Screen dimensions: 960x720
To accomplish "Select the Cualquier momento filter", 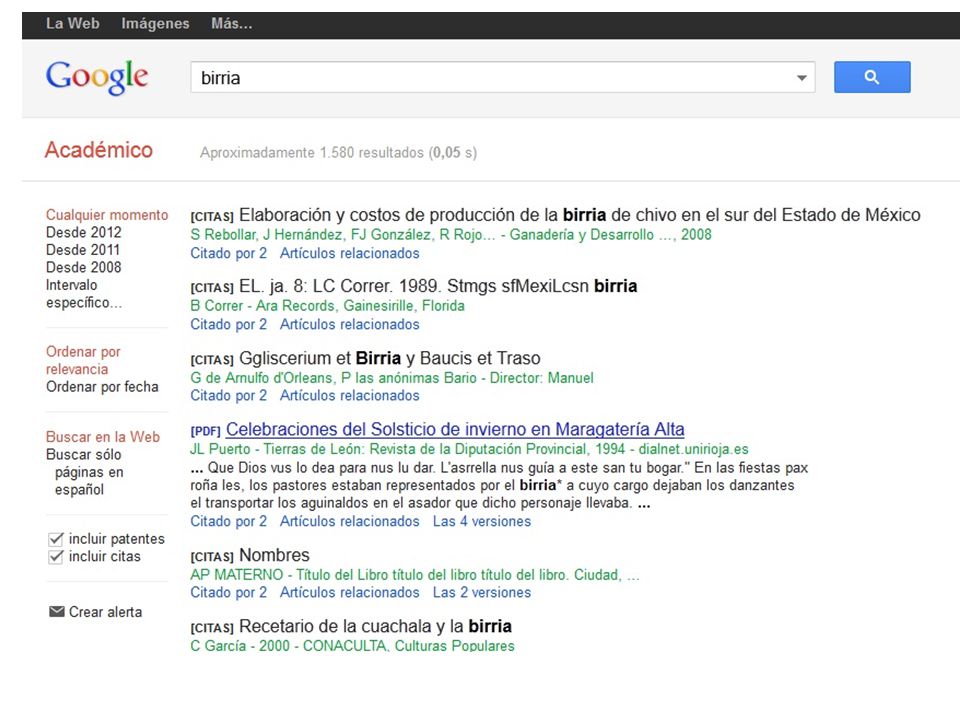I will coord(107,215).
